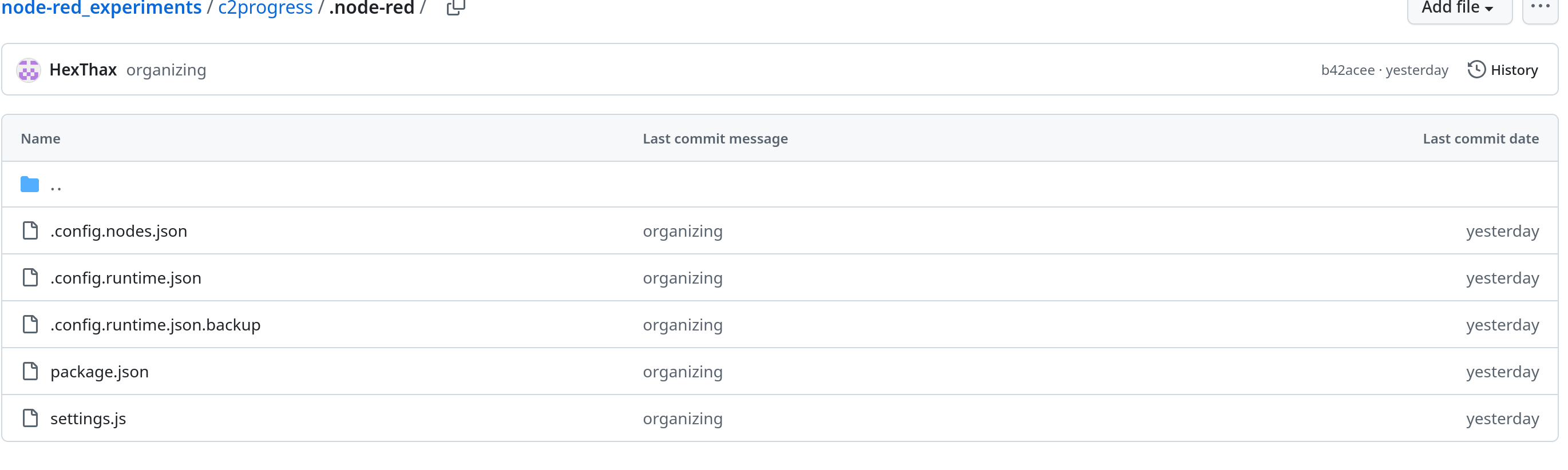Viewport: 1568px width, 470px height.
Task: Open the settings.js file
Action: [x=88, y=419]
